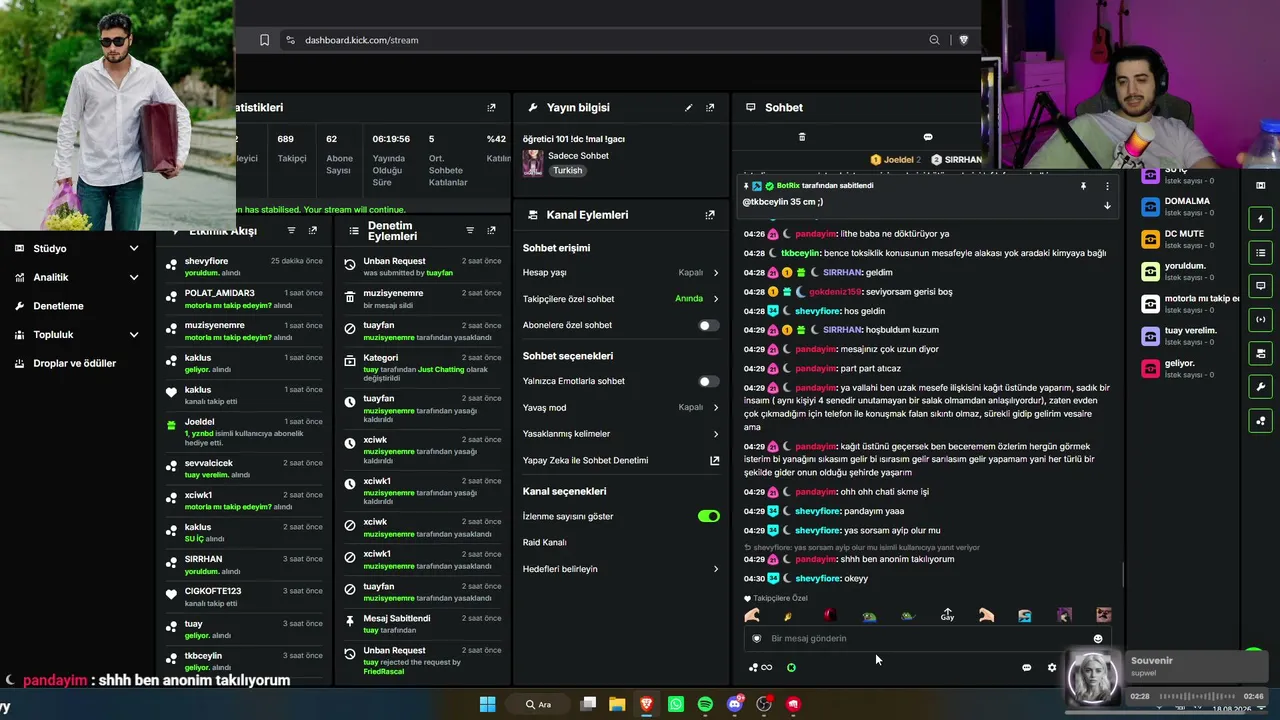Open File Explorer from taskbar
Viewport: 1280px width, 720px height.
click(x=617, y=704)
